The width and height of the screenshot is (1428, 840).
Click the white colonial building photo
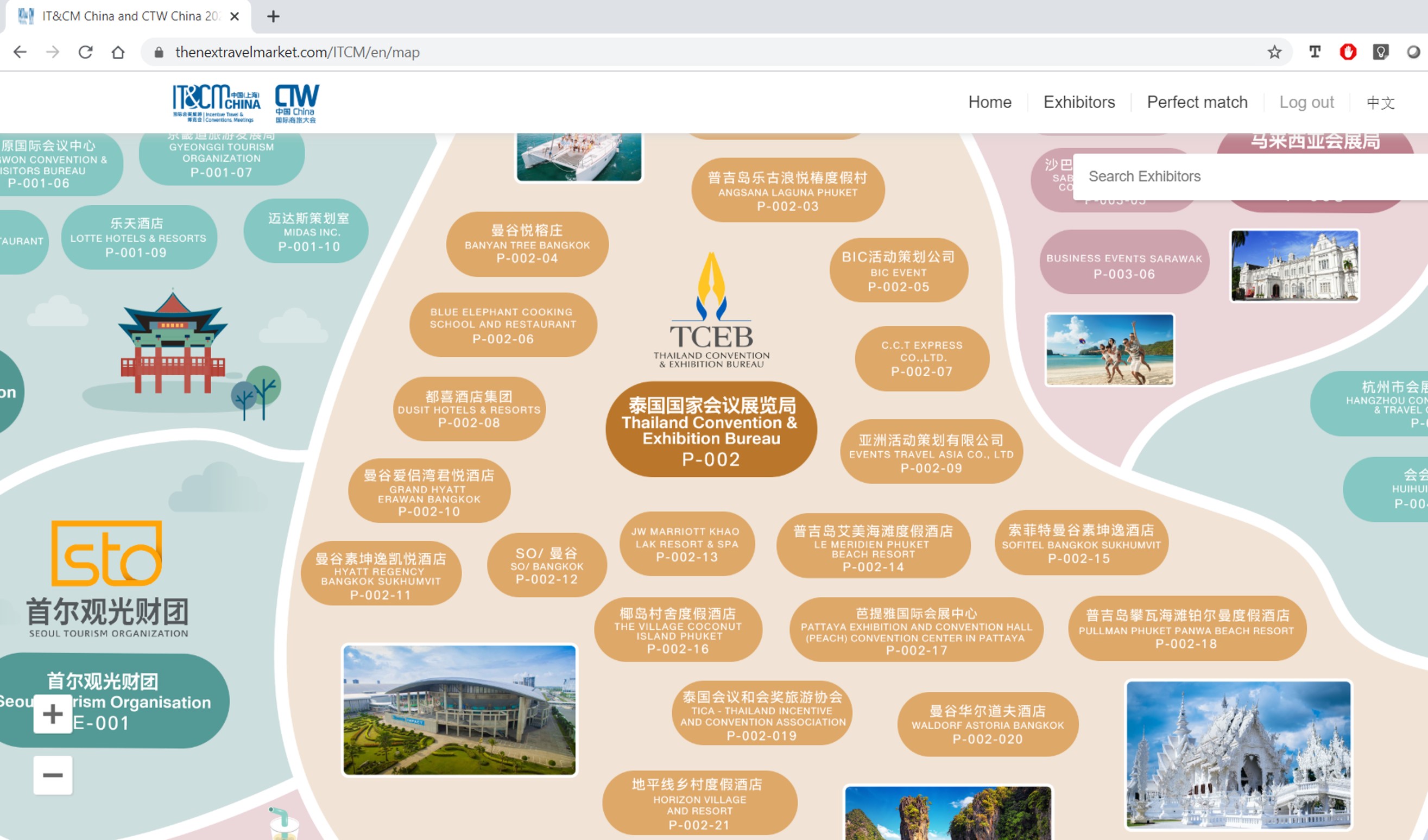tap(1295, 266)
